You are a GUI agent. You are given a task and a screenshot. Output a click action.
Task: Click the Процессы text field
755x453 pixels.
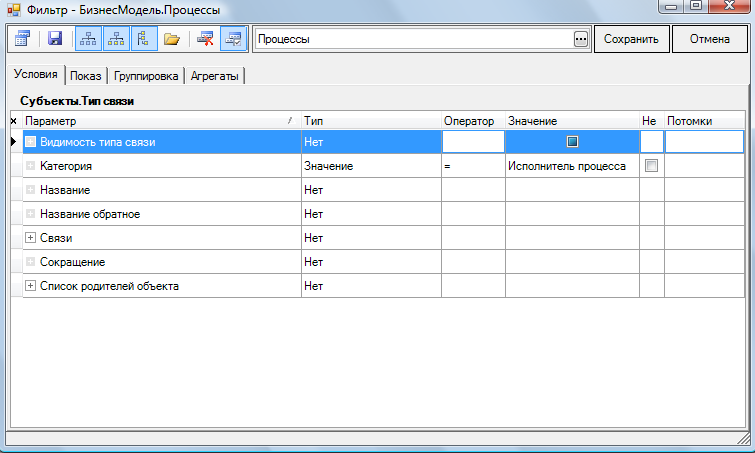click(x=412, y=39)
